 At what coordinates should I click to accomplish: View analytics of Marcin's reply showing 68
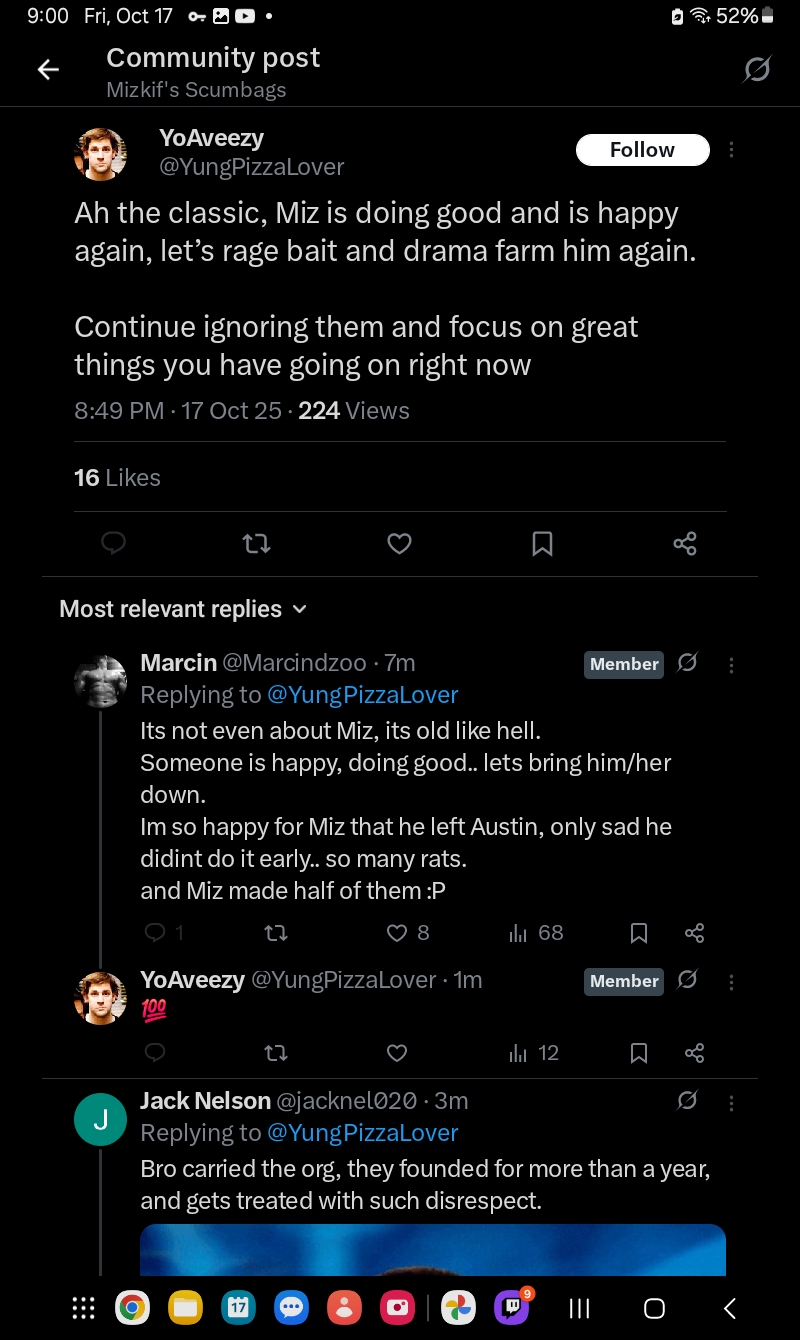(538, 933)
